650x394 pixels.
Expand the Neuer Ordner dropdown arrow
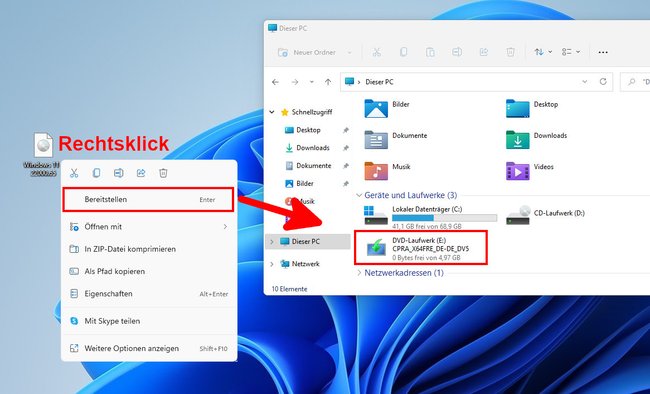349,53
